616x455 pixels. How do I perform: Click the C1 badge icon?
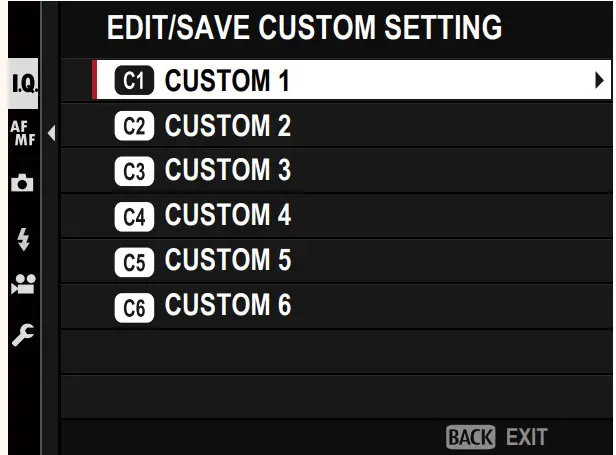tap(134, 82)
